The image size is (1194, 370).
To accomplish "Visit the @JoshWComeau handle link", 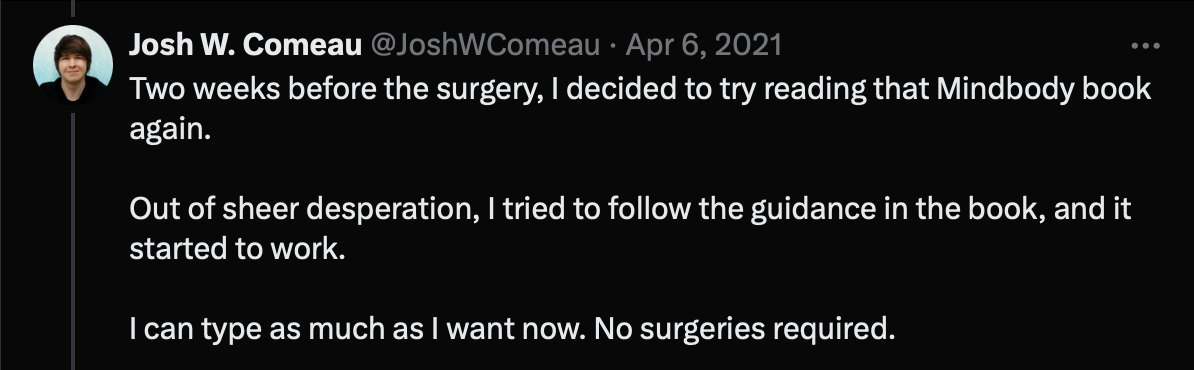I will [x=485, y=46].
